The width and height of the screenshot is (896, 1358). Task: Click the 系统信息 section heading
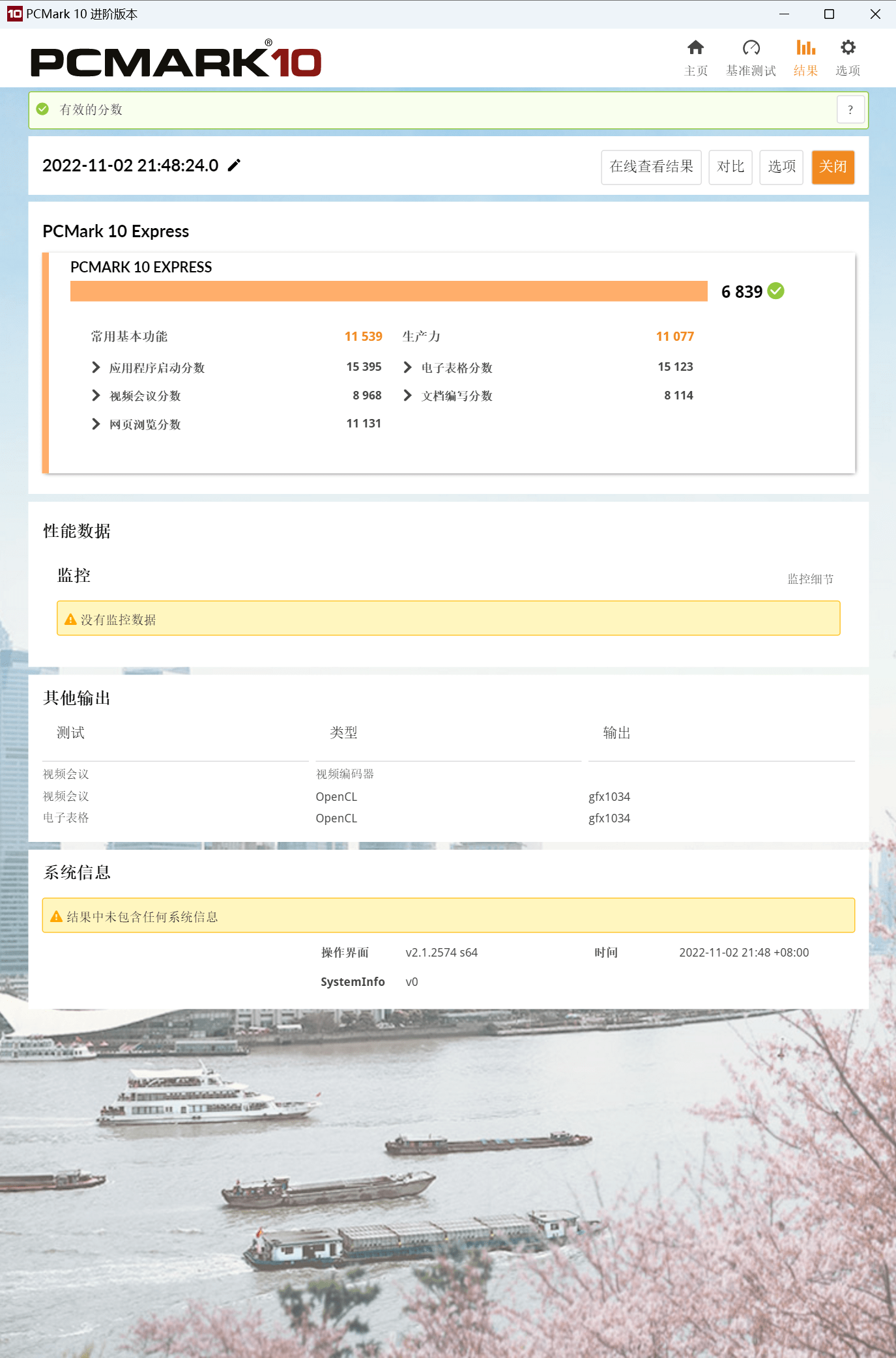[x=77, y=872]
